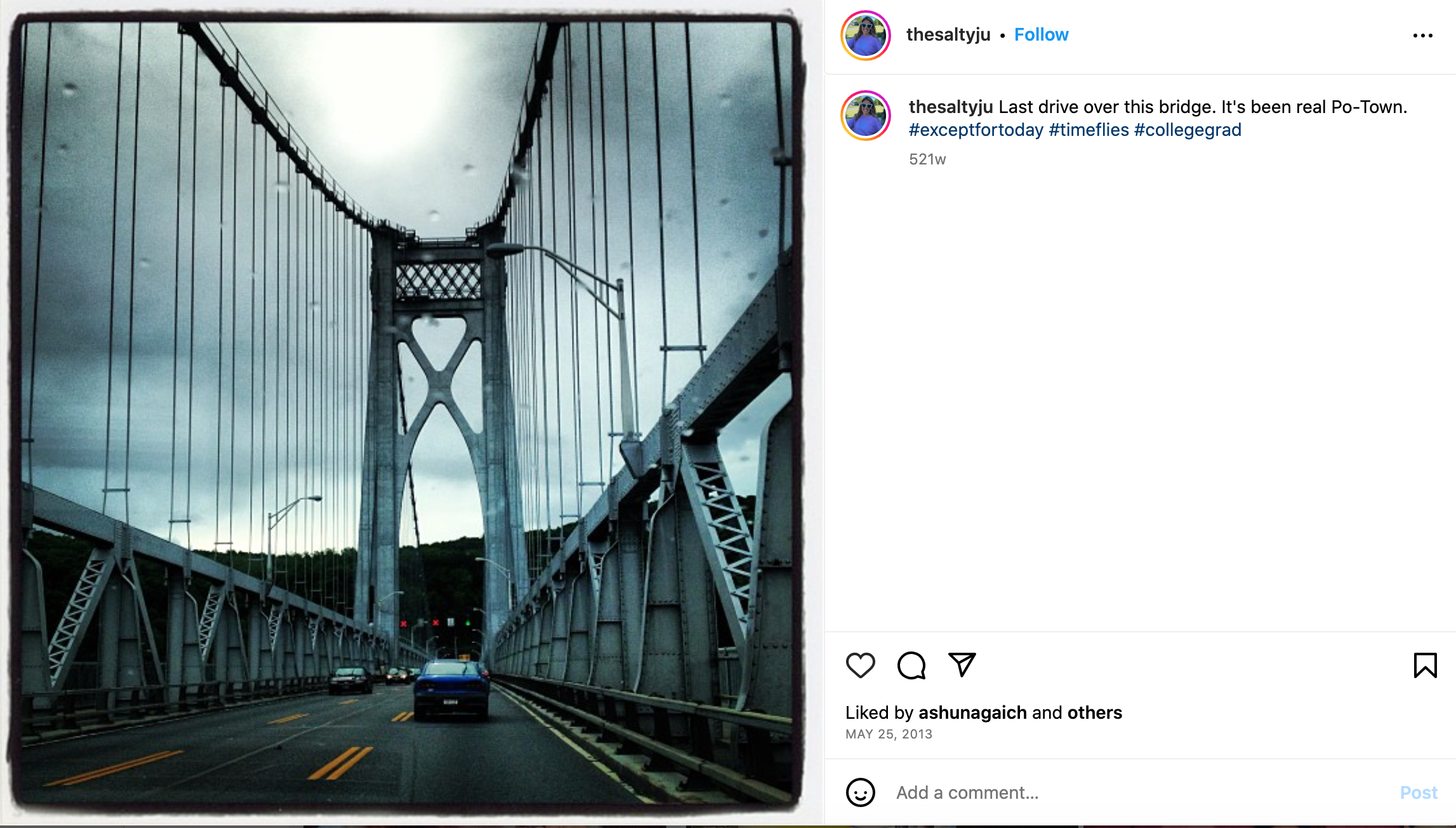The width and height of the screenshot is (1456, 828).
Task: Open the three-dot more options menu
Action: tap(1422, 36)
